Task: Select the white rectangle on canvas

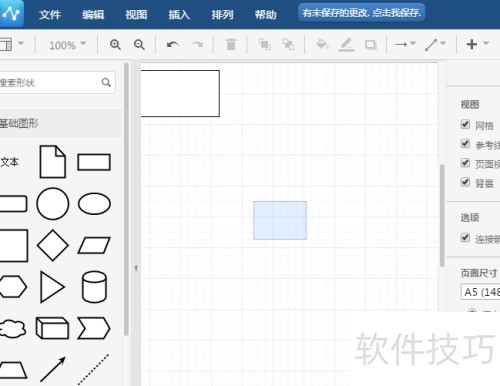Action: click(x=180, y=93)
